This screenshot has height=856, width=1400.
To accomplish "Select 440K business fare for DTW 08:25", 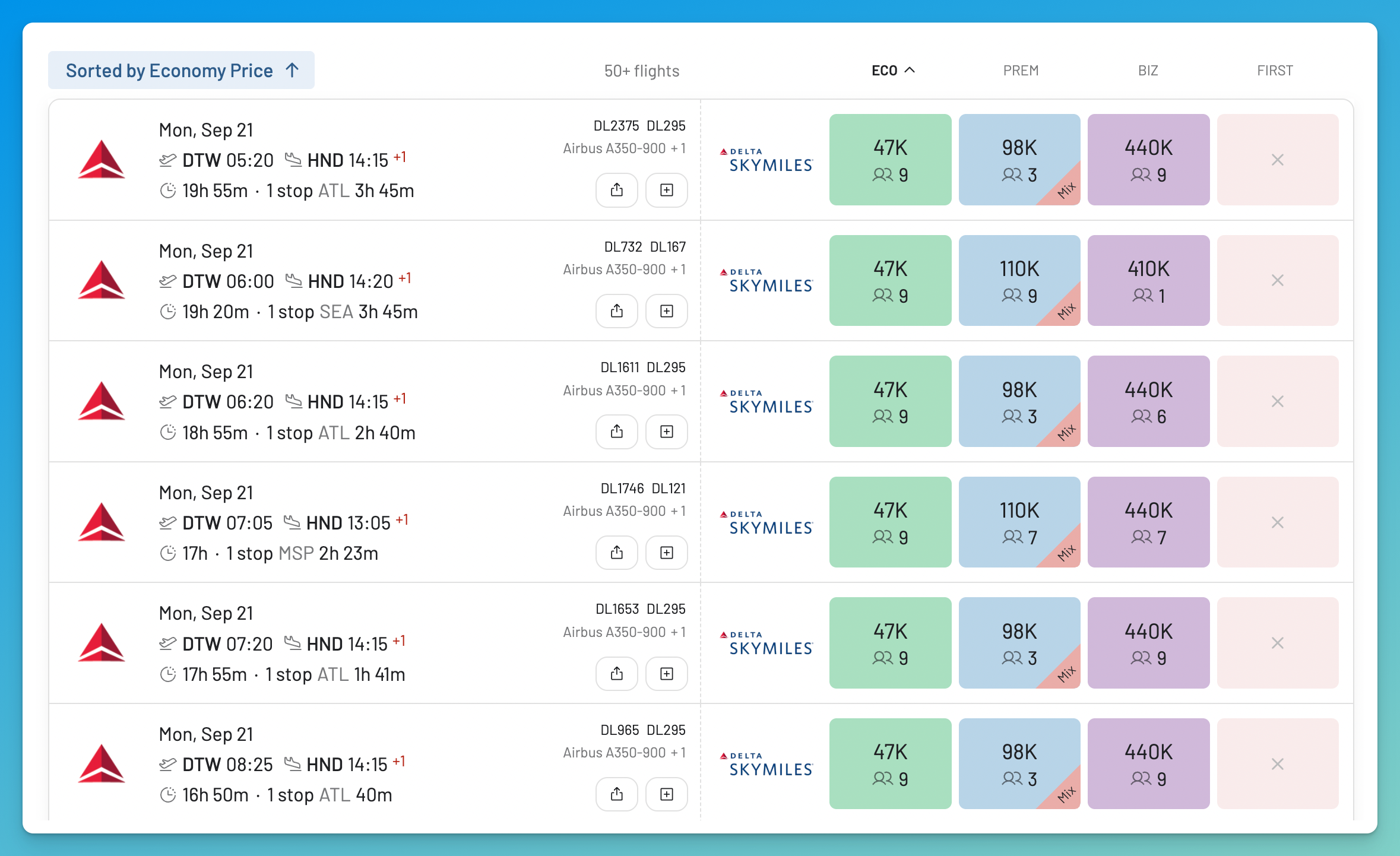I will pos(1148,764).
